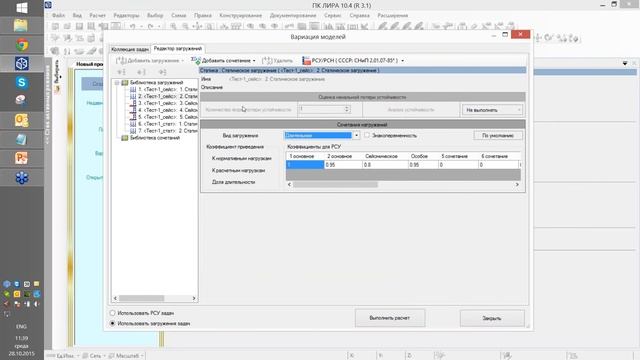Click the Windows Start button
This screenshot has height=360, width=640.
[x=22, y=7]
